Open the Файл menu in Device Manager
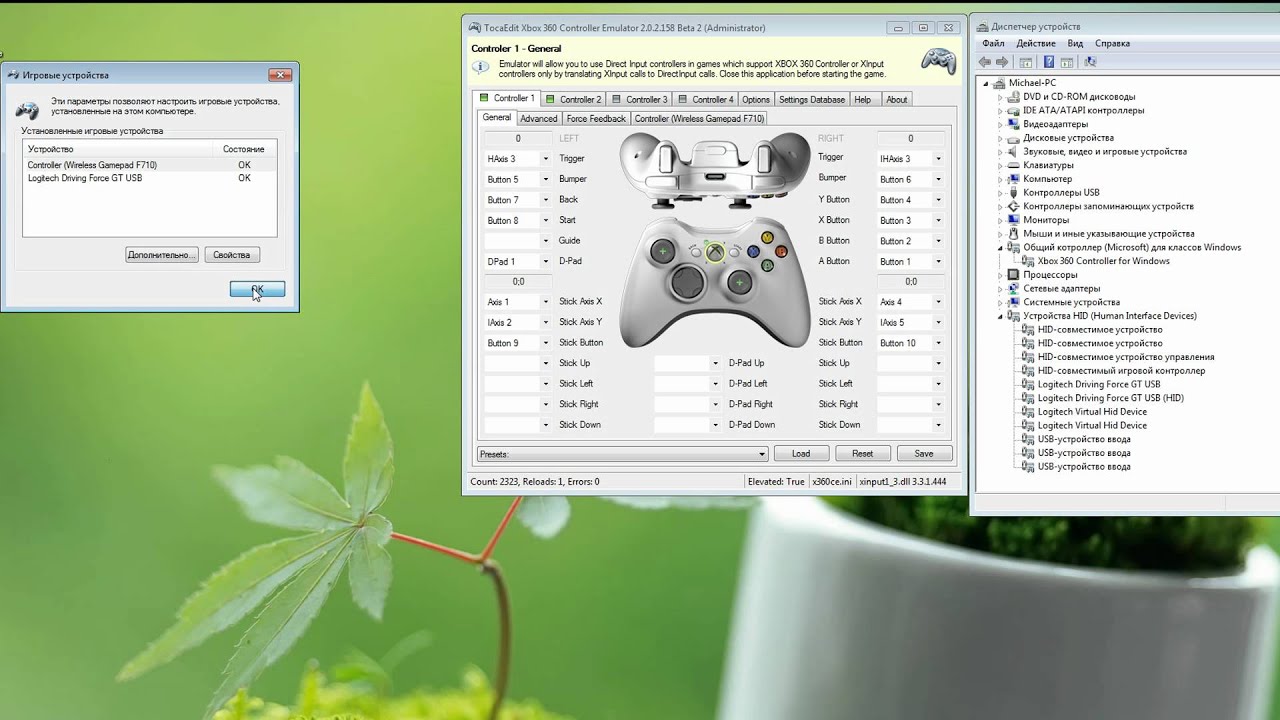 tap(993, 43)
